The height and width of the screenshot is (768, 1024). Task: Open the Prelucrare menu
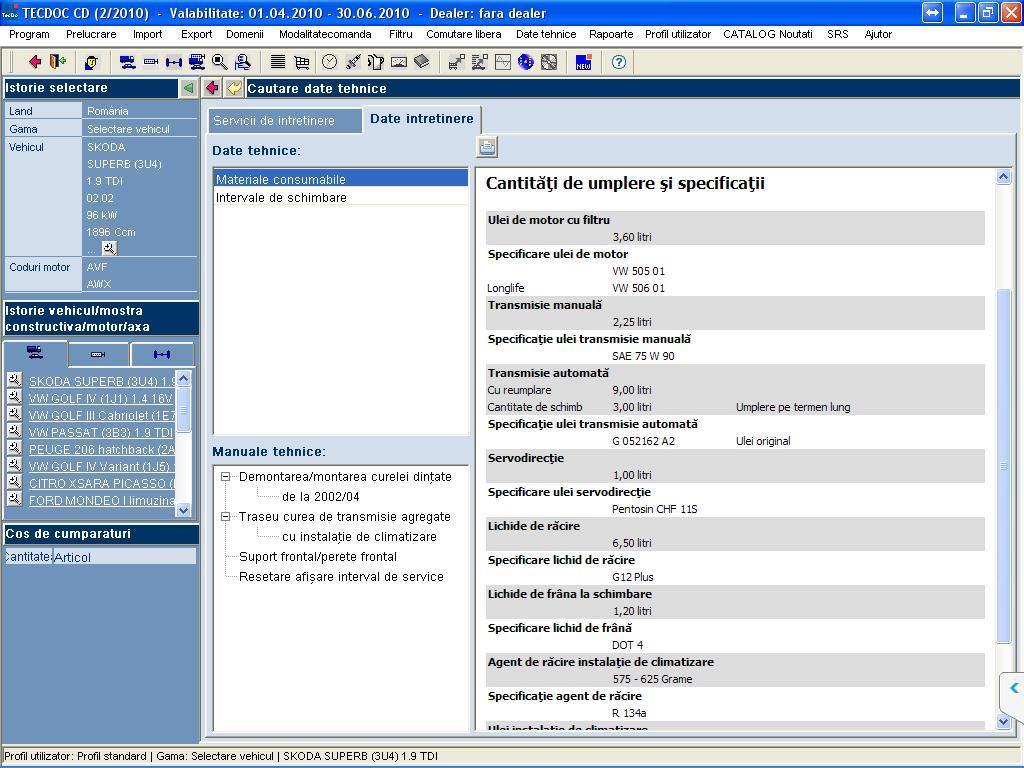(x=91, y=35)
